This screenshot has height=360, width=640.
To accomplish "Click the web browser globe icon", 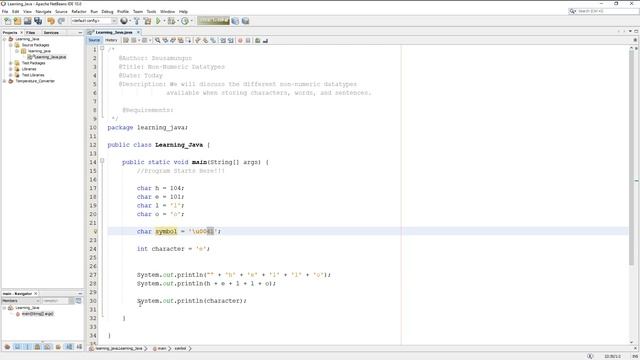I will point(124,21).
